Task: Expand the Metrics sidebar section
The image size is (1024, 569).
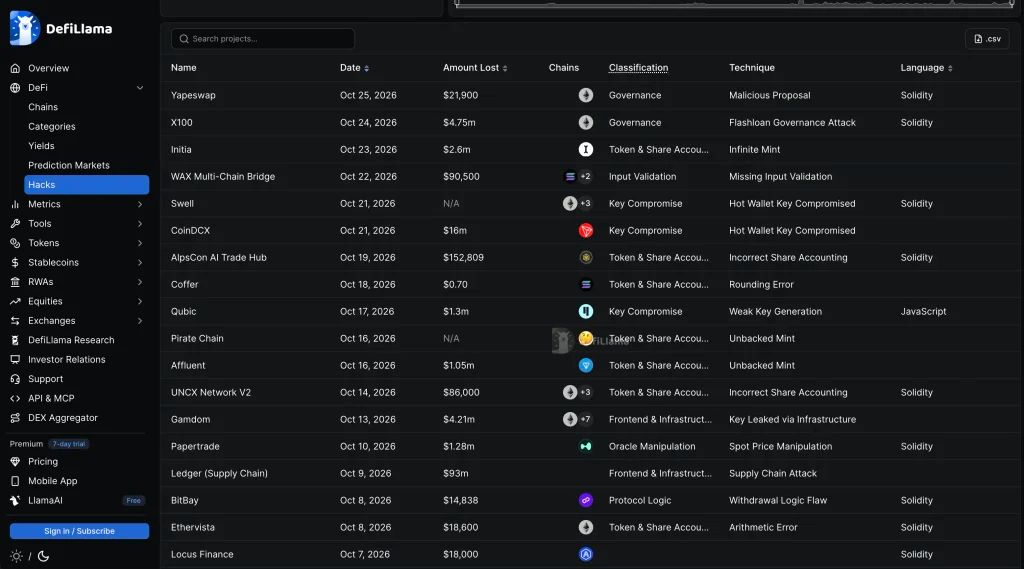Action: click(x=140, y=204)
